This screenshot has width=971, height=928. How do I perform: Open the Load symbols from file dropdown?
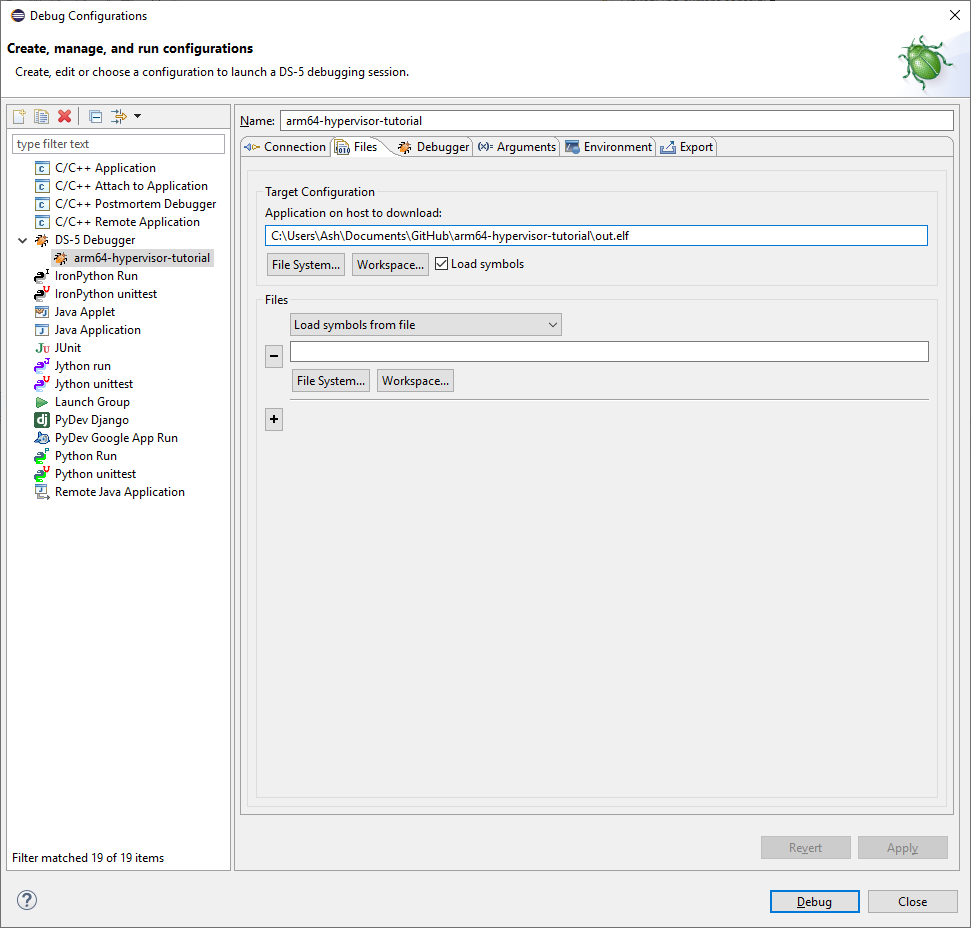click(426, 325)
